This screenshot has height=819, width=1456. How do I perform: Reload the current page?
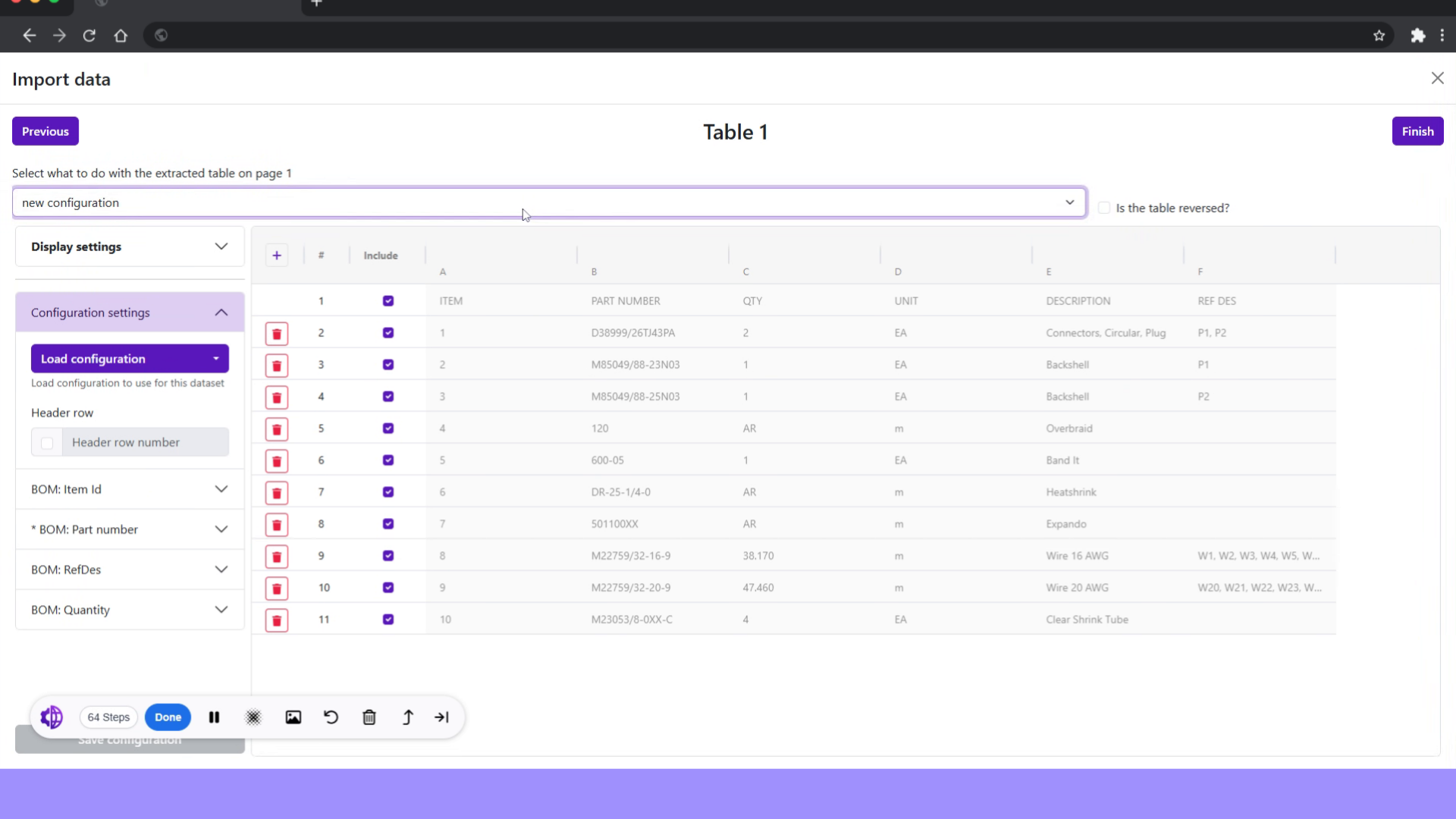(89, 35)
